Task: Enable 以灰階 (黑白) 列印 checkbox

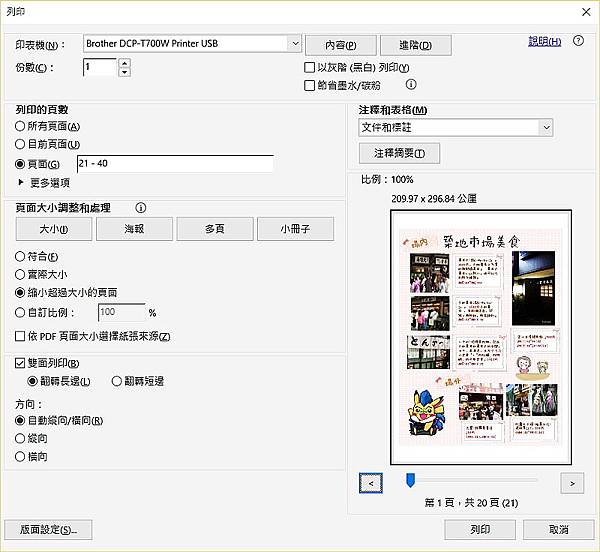Action: tap(309, 68)
